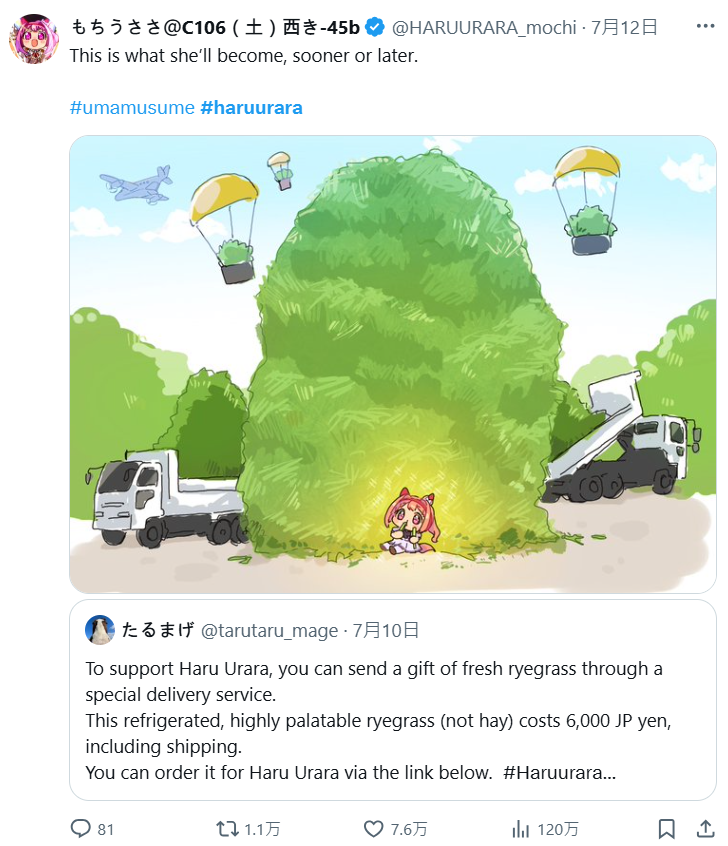This screenshot has height=846, width=728.
Task: Click the reply comment icon
Action: (x=80, y=828)
